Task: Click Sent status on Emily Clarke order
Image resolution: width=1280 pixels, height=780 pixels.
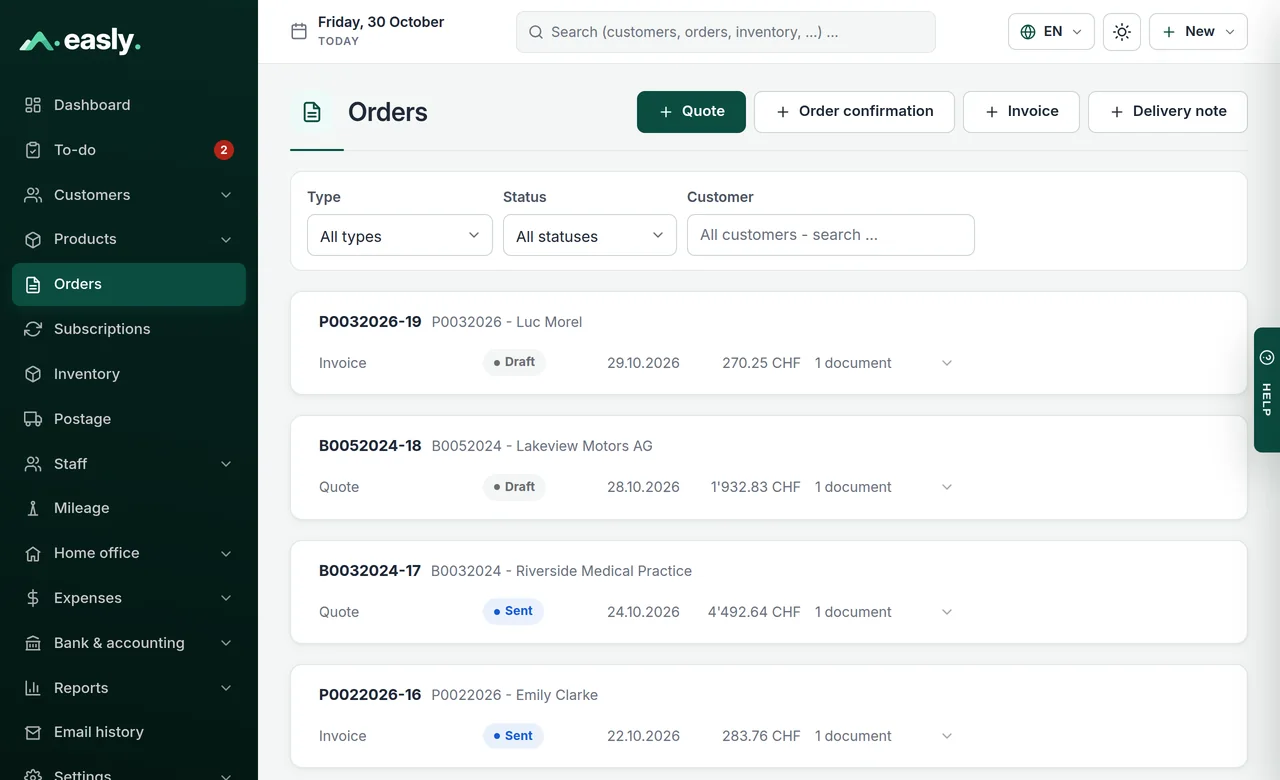Action: 513,736
